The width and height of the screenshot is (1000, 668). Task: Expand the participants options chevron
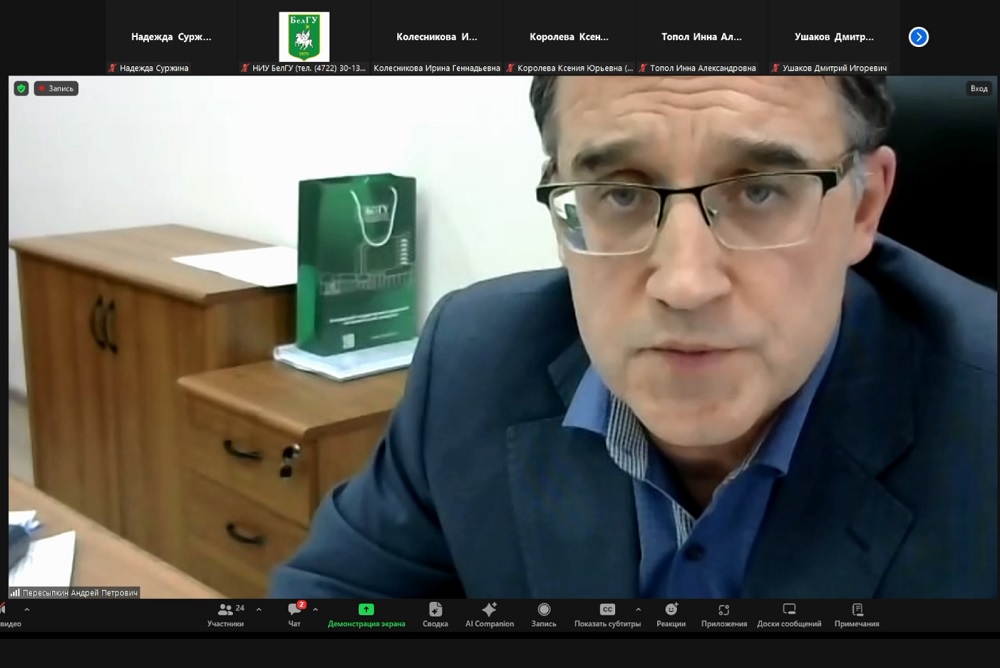pyautogui.click(x=259, y=609)
